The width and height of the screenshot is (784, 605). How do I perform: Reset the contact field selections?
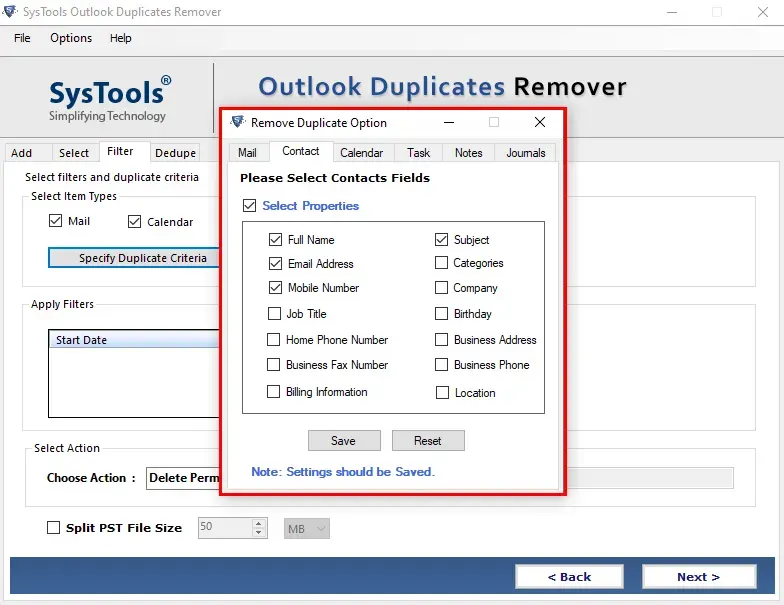[428, 440]
